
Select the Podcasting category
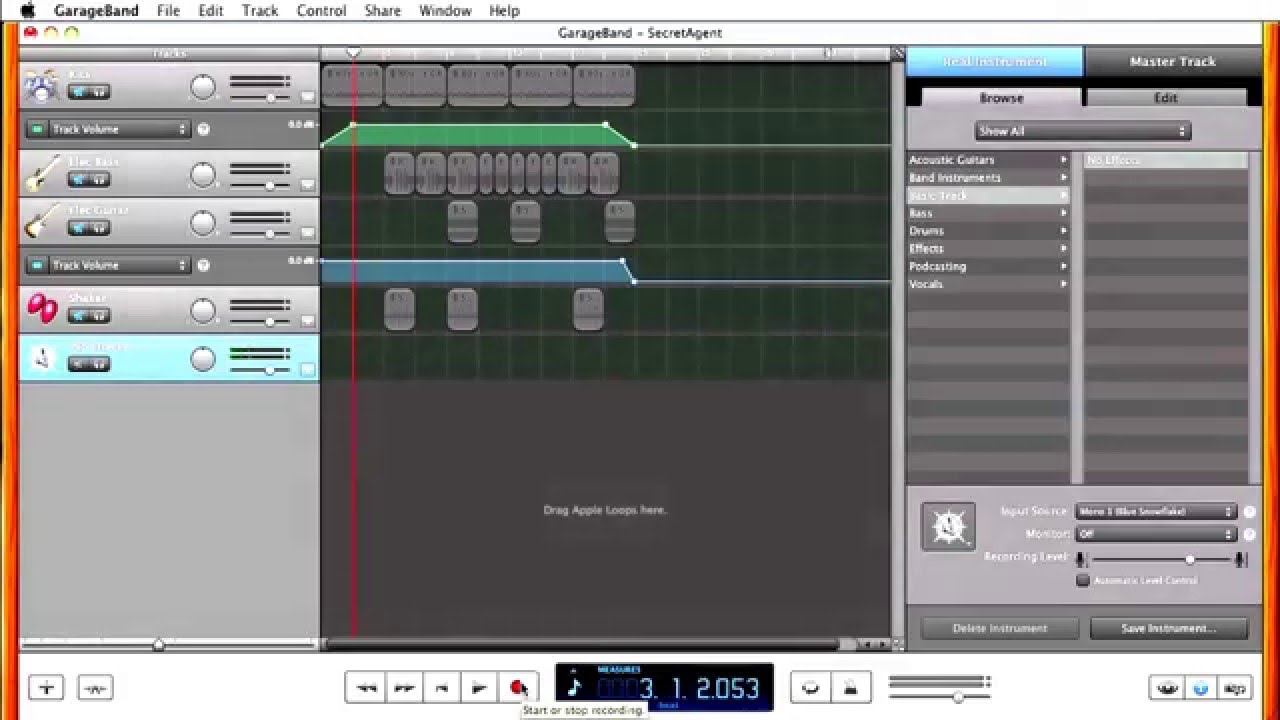click(x=988, y=267)
